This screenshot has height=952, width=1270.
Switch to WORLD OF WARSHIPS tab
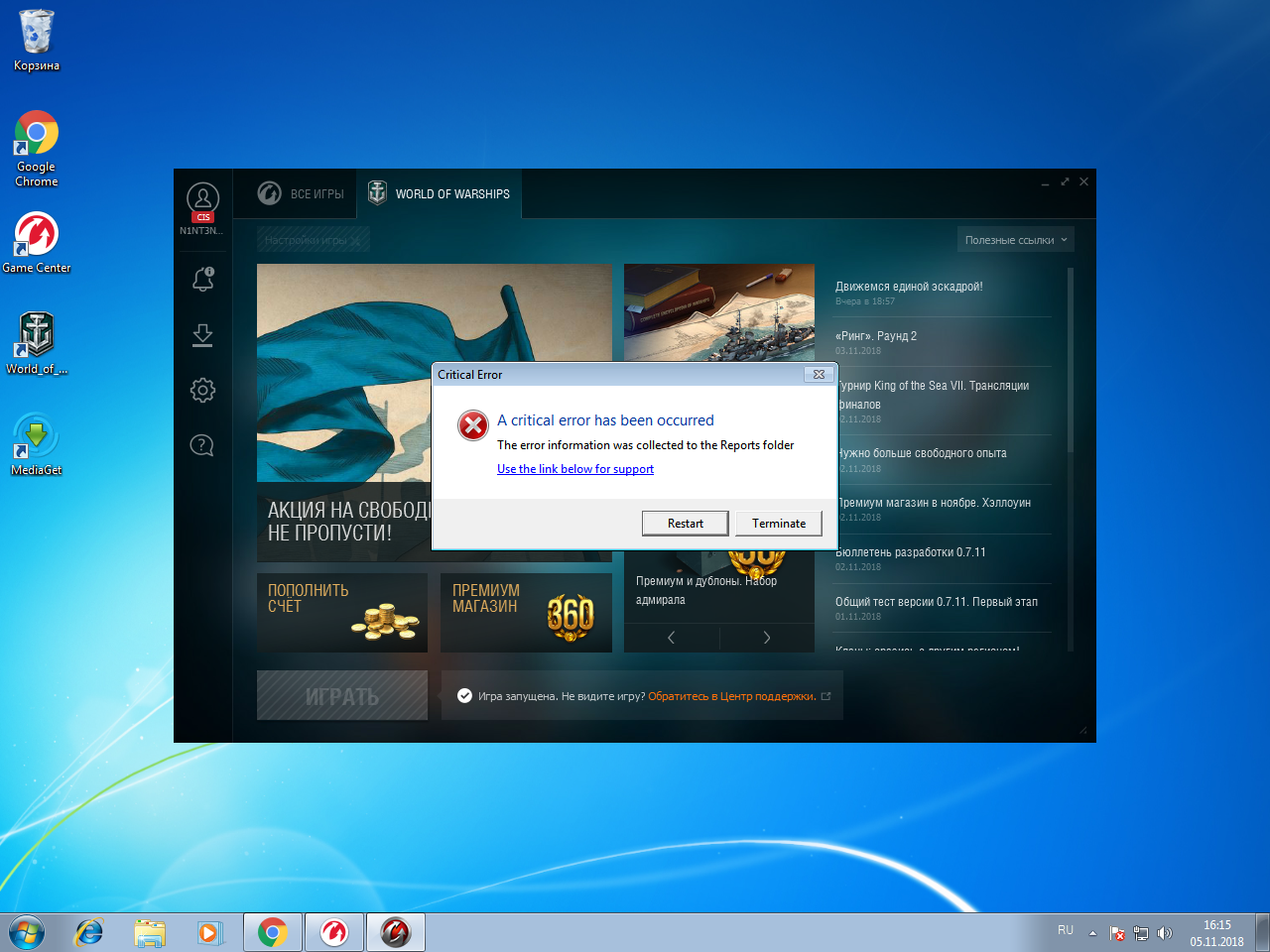440,194
